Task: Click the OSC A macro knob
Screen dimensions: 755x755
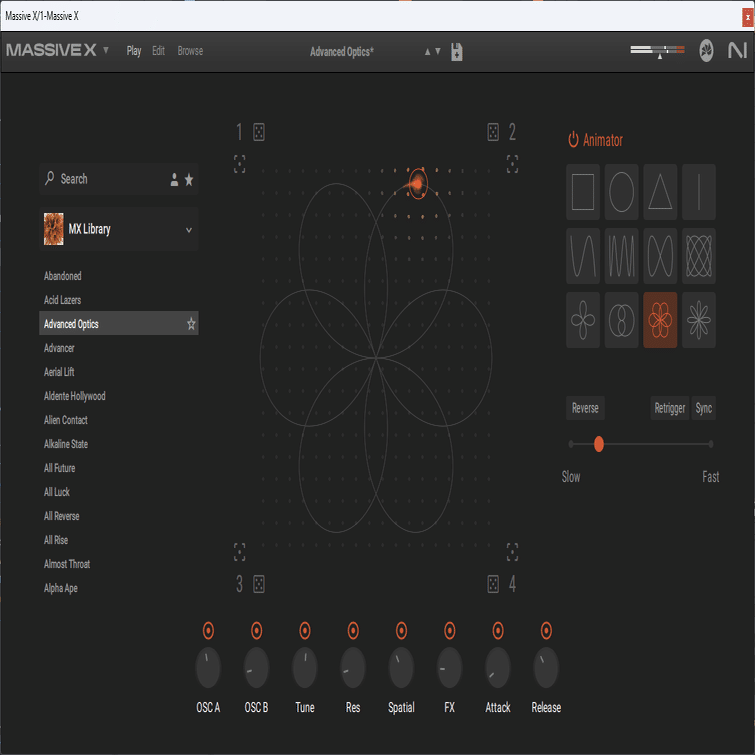Action: 208,667
